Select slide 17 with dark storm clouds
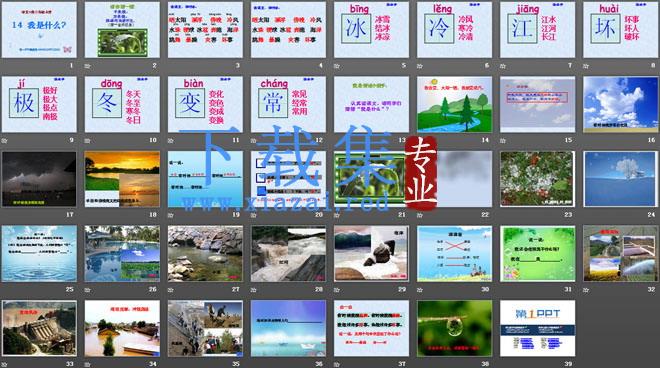Viewport: 660px width, 368px height. click(39, 179)
